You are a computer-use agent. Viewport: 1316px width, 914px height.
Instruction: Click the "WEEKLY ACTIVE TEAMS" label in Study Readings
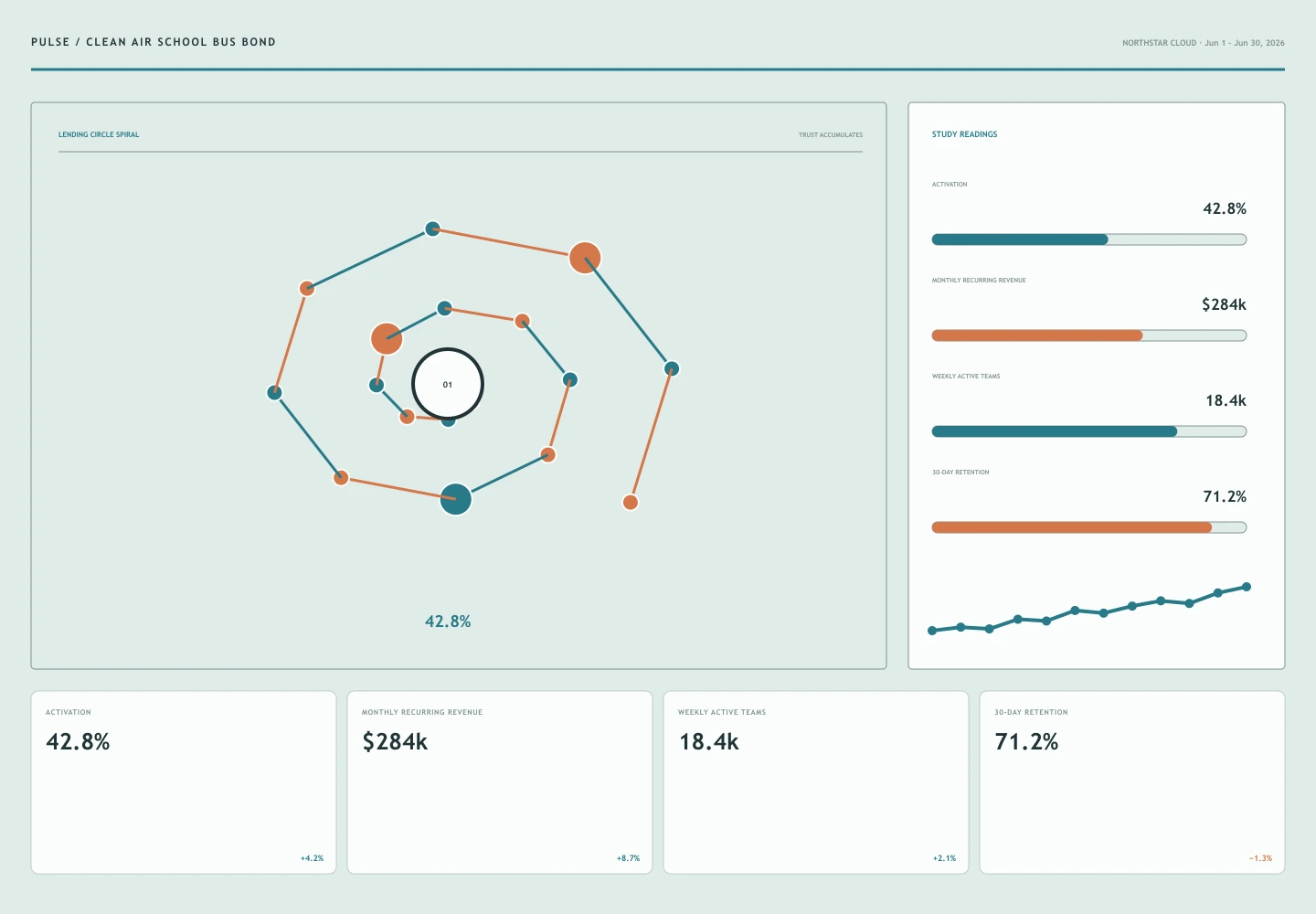966,377
